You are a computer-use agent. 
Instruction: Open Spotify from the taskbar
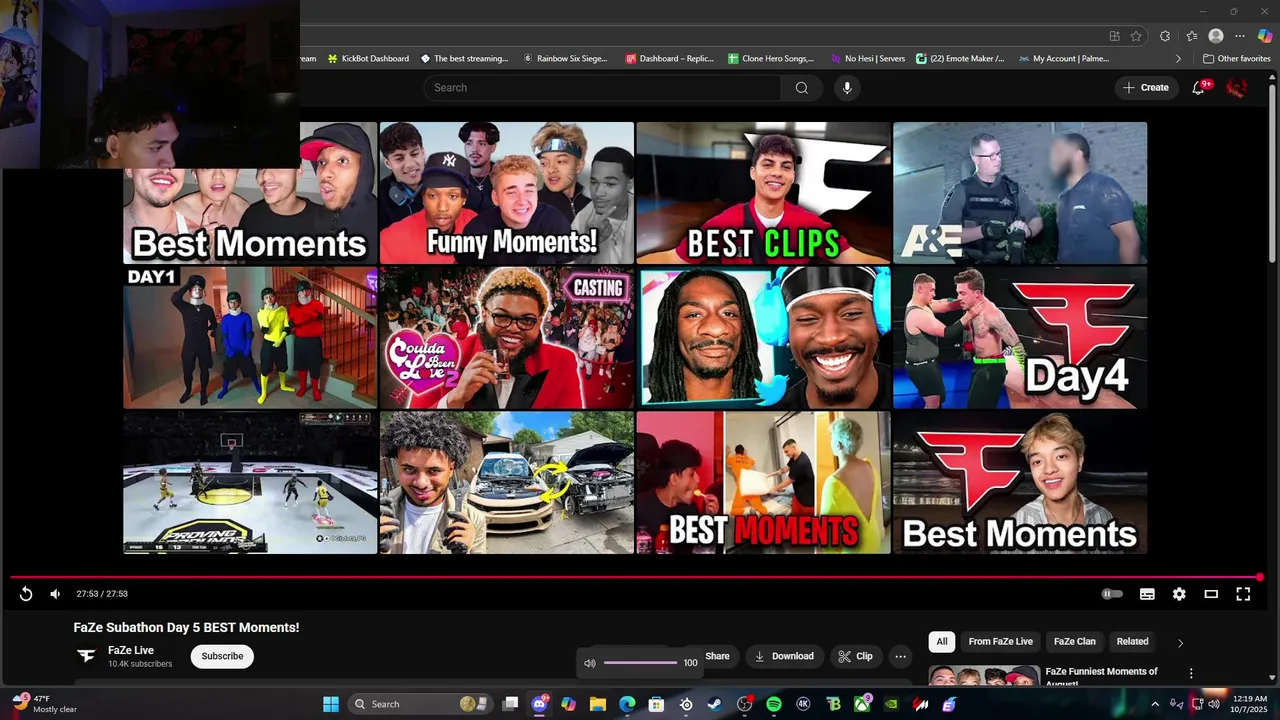774,704
